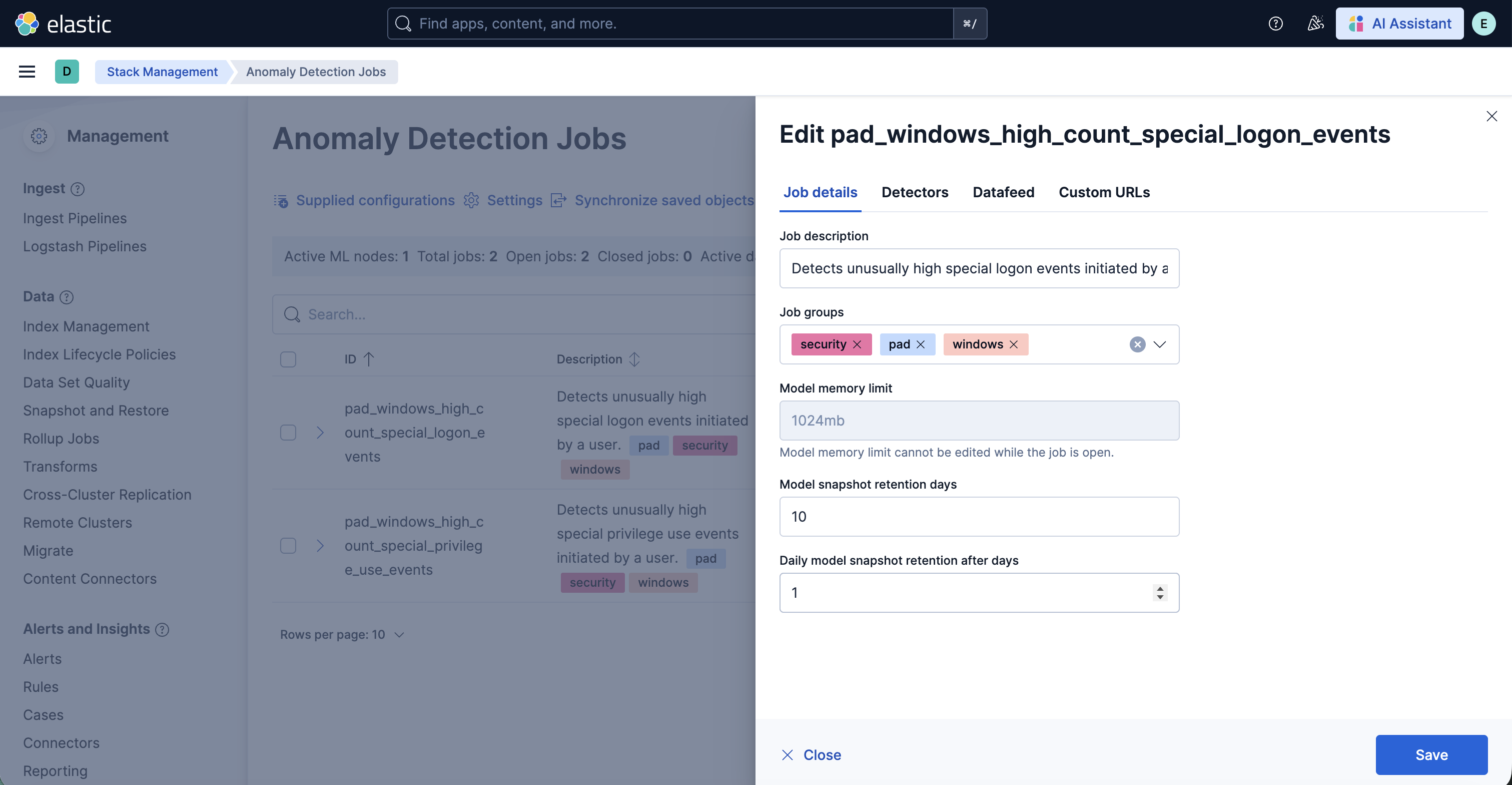Open anomaly detection Settings via gear icon

point(471,200)
